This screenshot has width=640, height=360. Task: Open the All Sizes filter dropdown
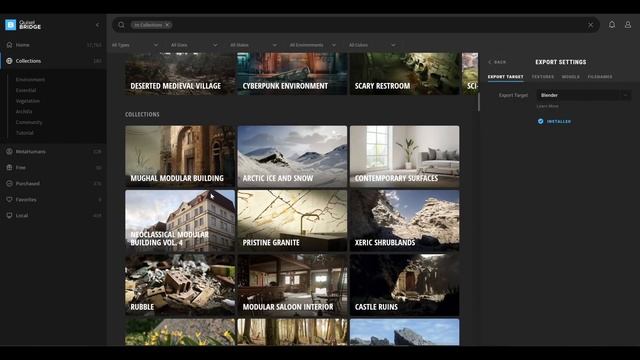[194, 45]
